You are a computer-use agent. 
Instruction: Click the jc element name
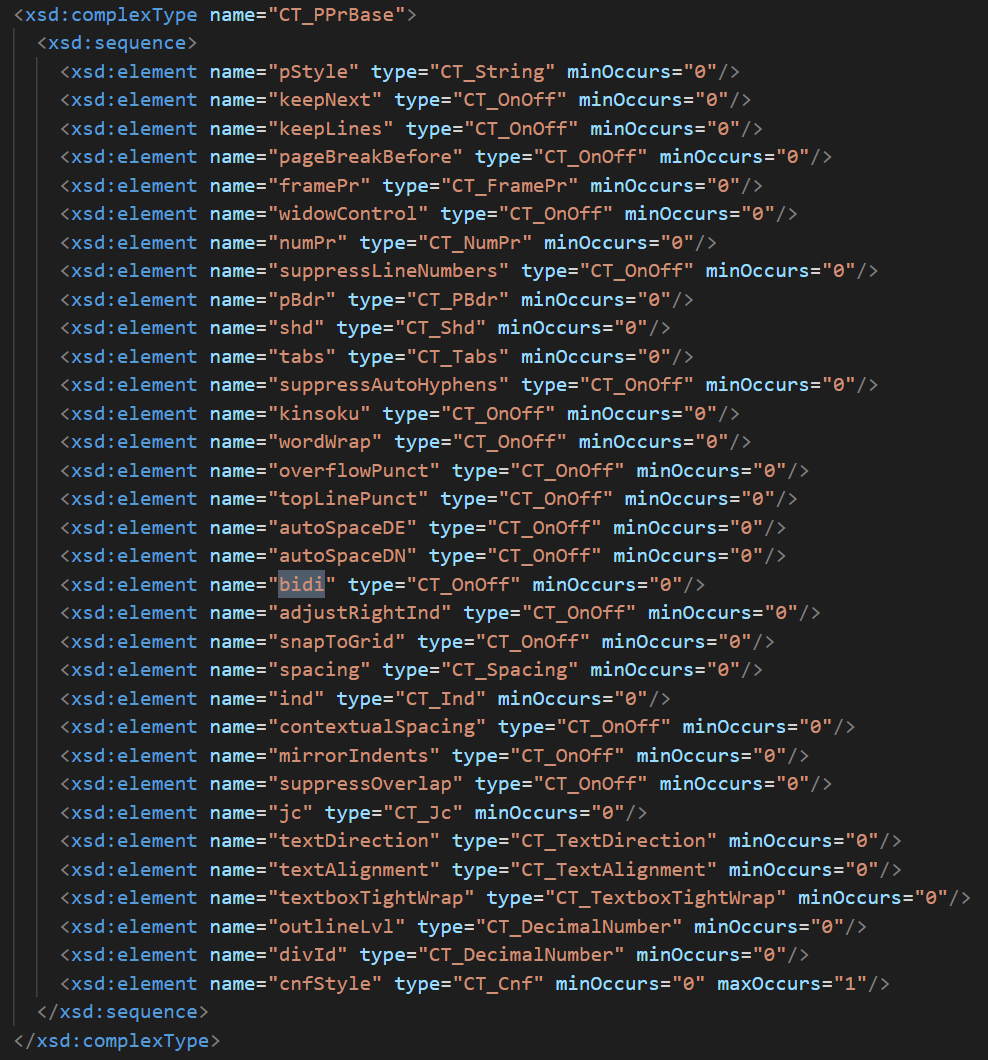pos(290,813)
